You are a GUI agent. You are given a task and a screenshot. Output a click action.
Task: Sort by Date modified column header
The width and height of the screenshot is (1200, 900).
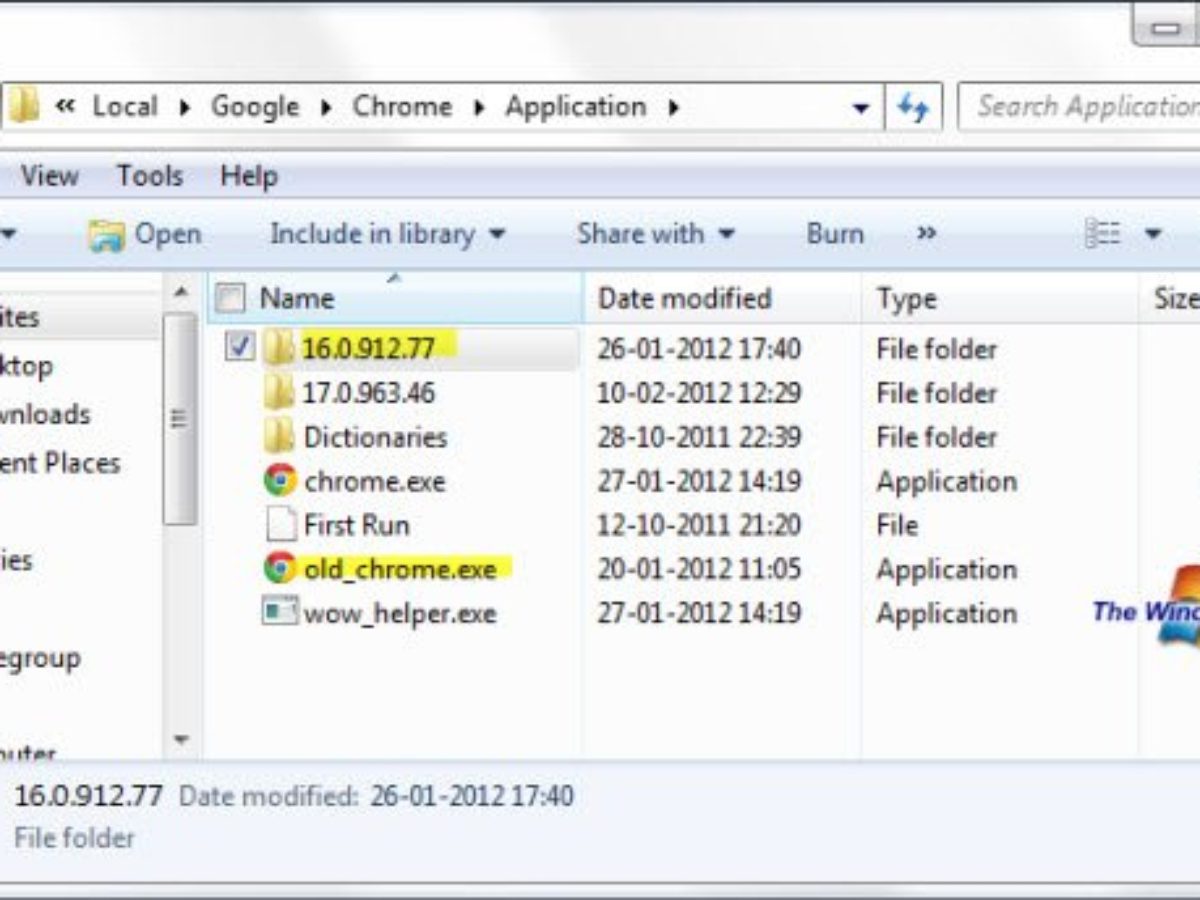tap(685, 298)
